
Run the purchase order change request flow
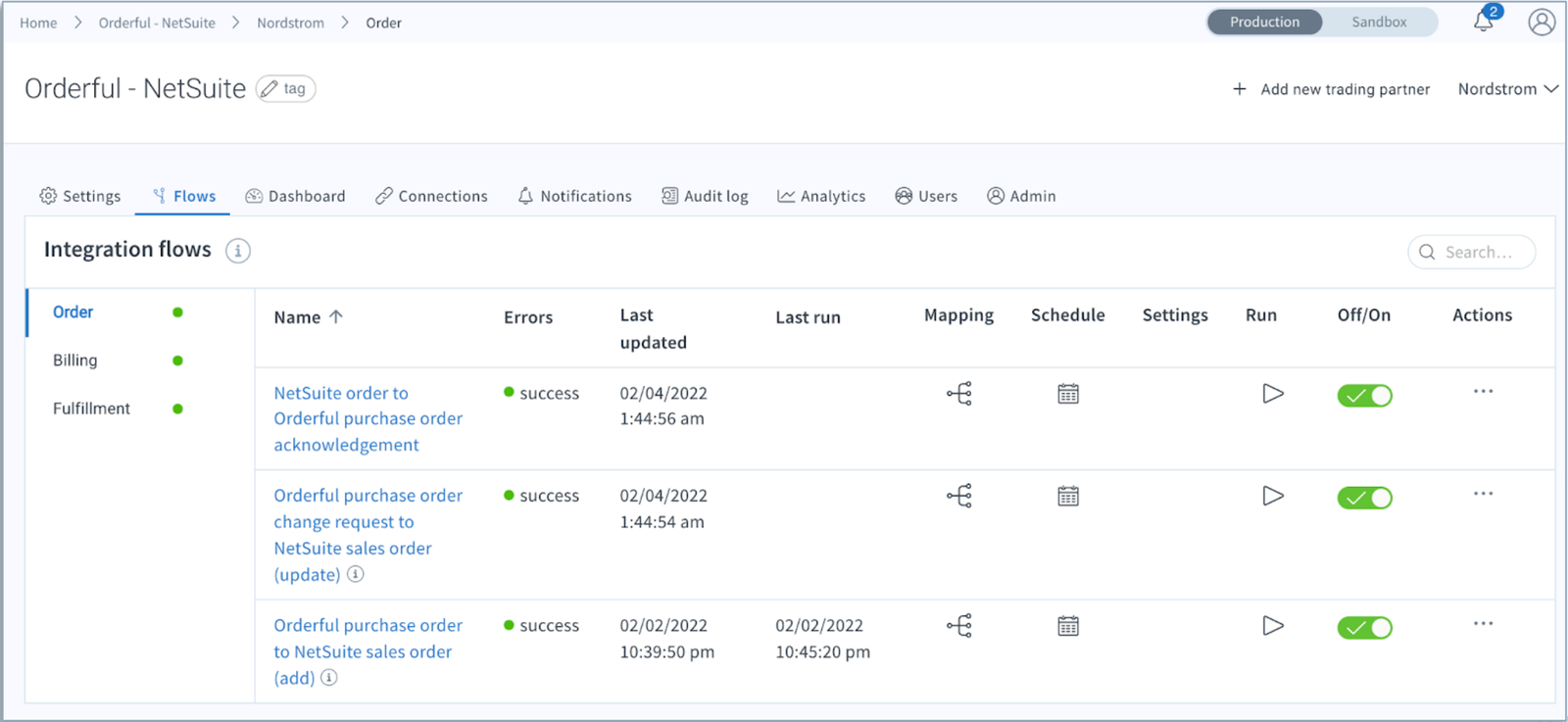[1273, 496]
